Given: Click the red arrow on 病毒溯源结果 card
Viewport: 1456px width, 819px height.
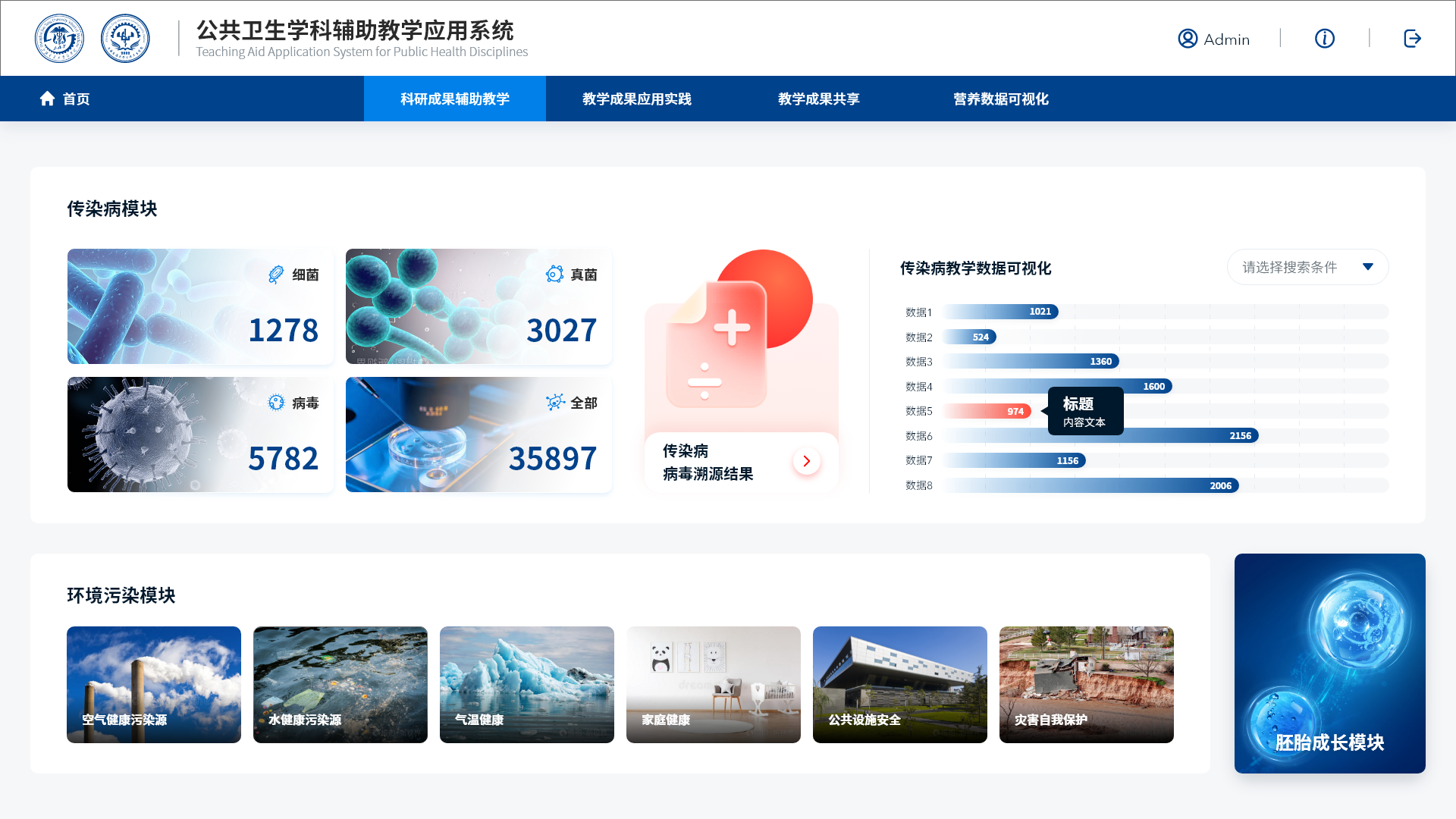Looking at the screenshot, I should [807, 461].
